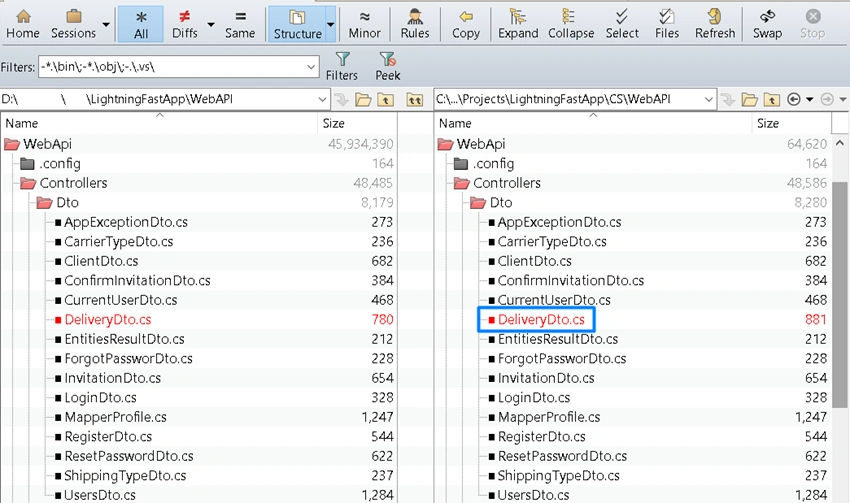Select left MapperProfile.cs file

coord(115,417)
